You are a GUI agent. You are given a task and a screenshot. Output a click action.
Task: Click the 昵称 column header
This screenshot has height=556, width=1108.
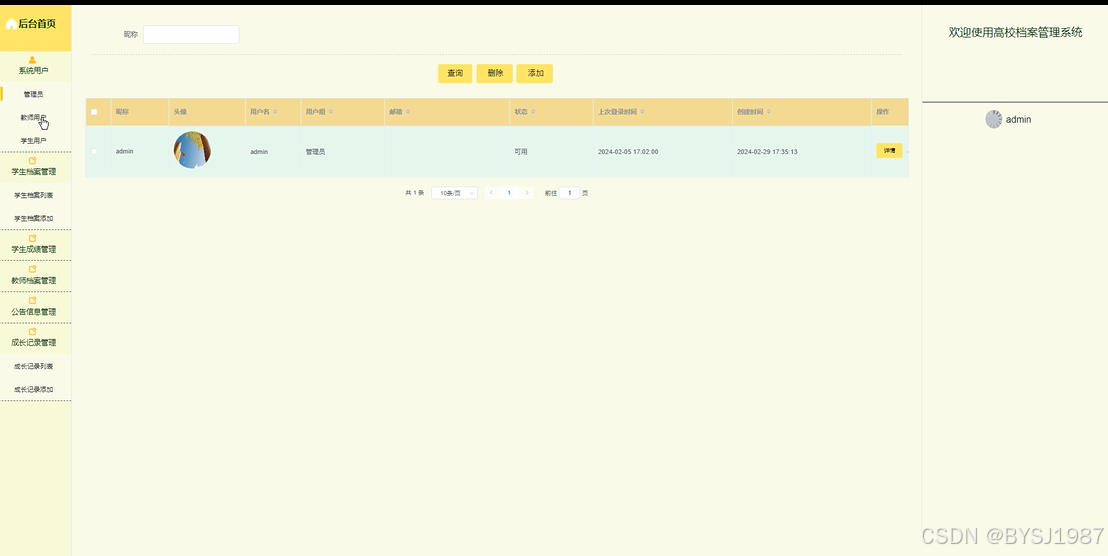tap(122, 112)
